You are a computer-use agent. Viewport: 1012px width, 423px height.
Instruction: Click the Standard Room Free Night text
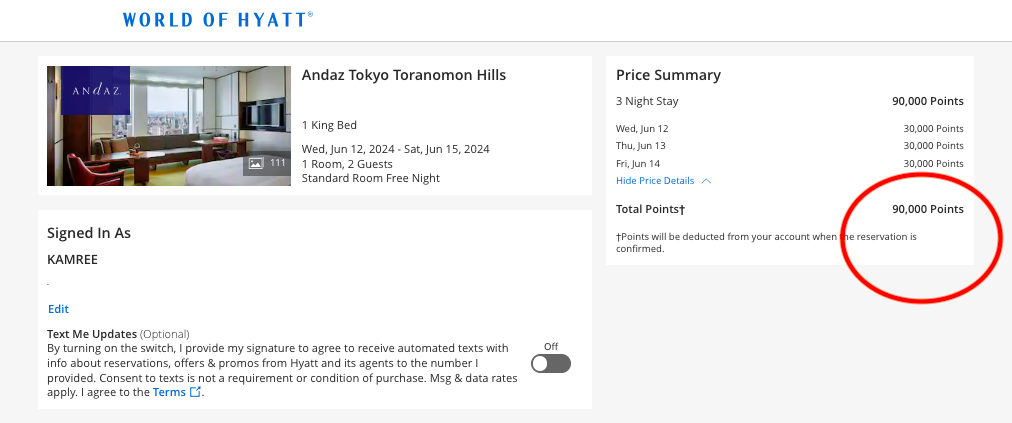pyautogui.click(x=371, y=178)
